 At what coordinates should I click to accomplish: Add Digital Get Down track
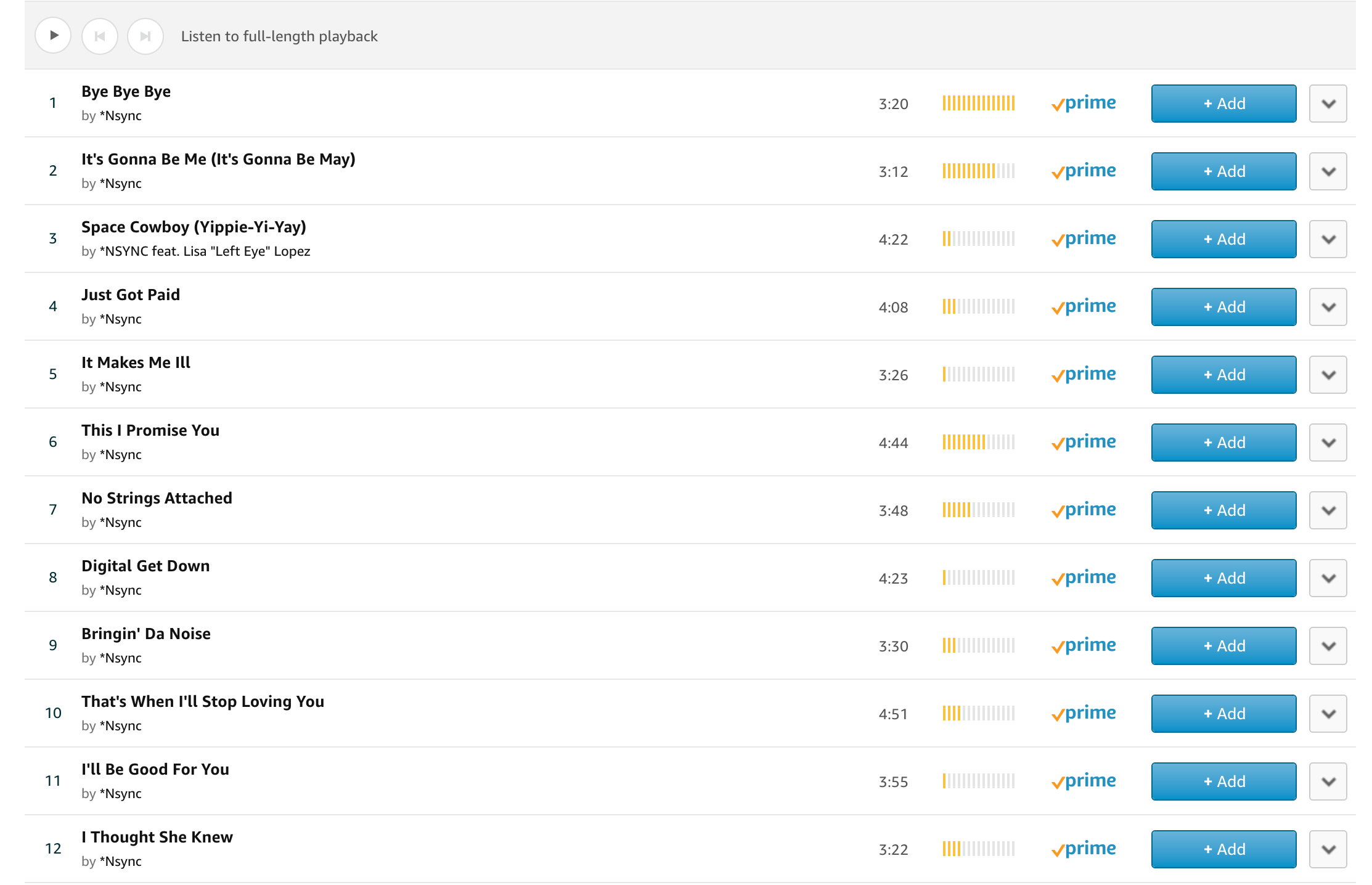click(x=1223, y=578)
